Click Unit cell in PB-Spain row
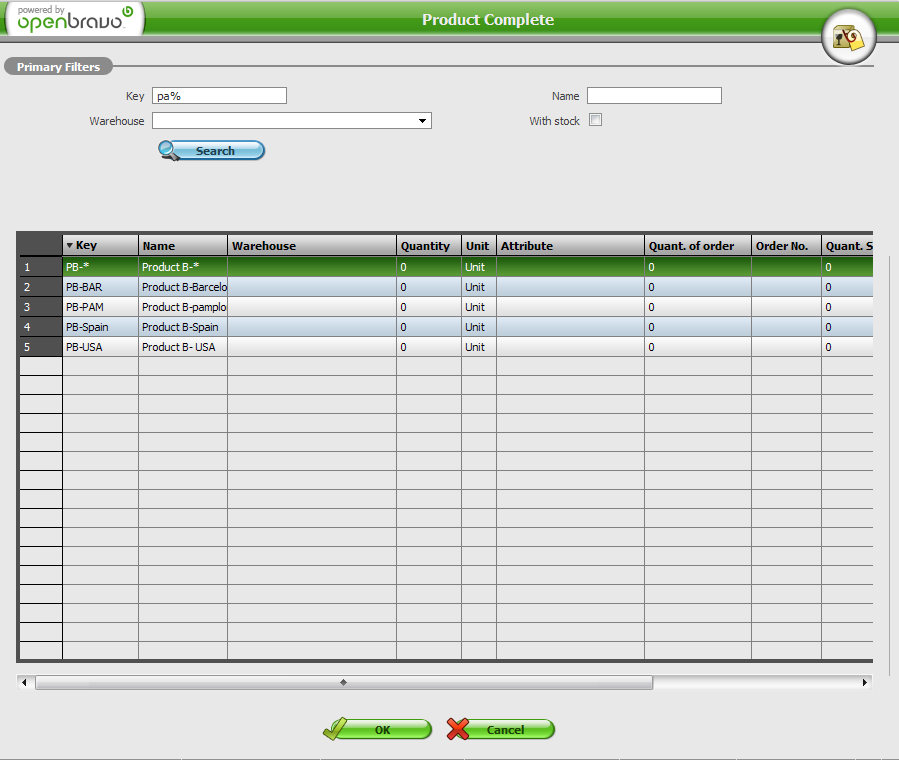Image resolution: width=899 pixels, height=760 pixels. point(479,327)
